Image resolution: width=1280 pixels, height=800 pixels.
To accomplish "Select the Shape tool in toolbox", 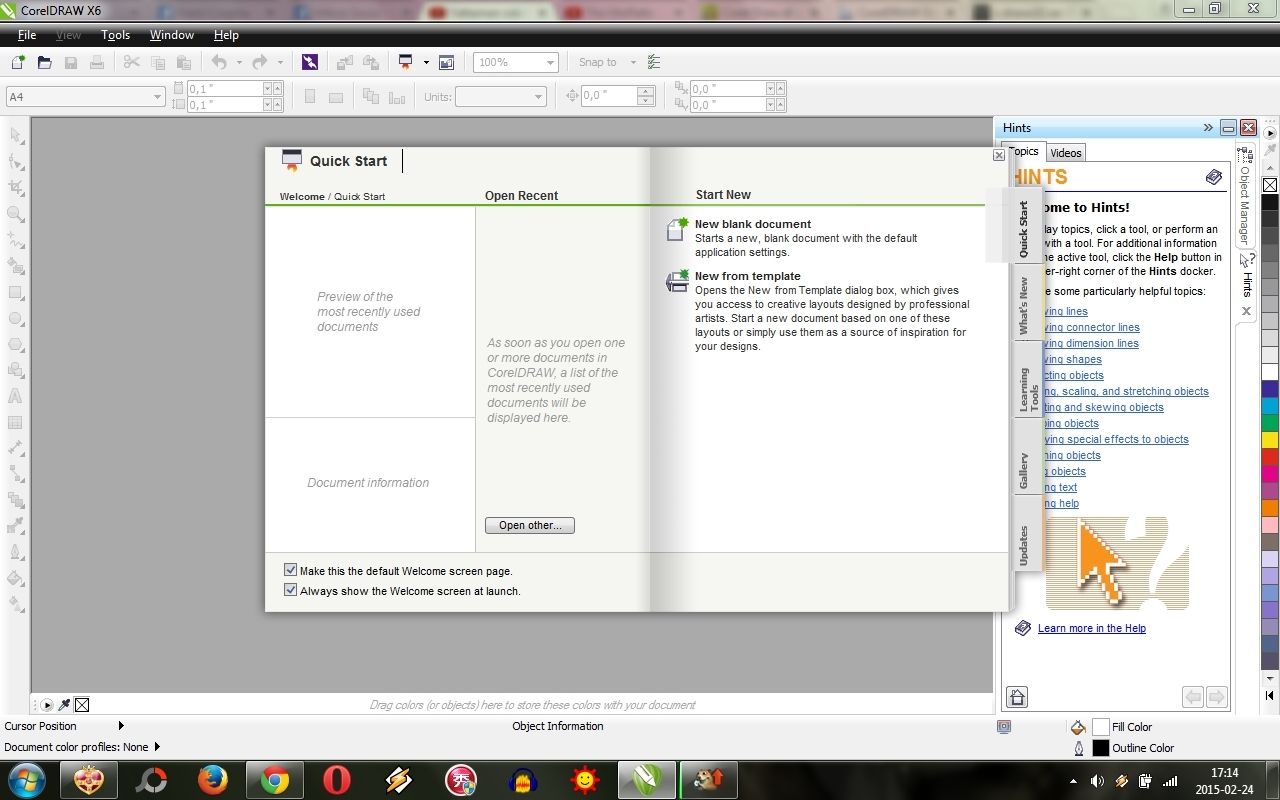I will point(15,161).
